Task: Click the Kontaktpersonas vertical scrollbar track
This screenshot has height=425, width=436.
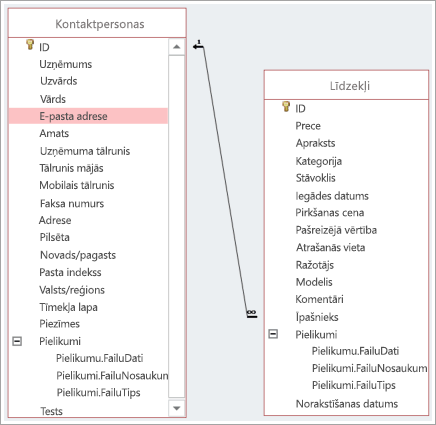Action: (177, 227)
